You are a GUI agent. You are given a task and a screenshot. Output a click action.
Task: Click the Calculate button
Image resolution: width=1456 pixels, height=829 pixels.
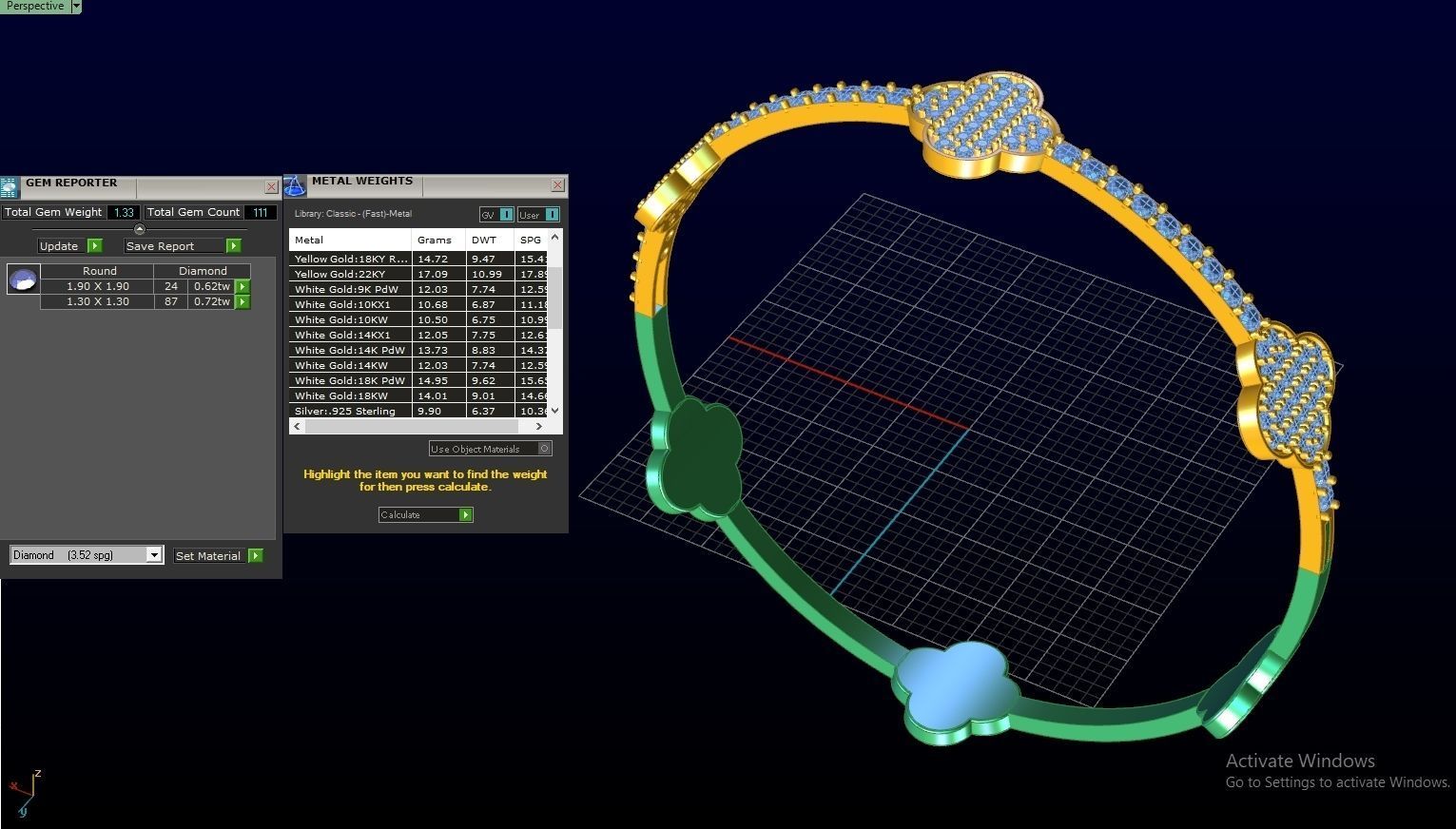coord(425,515)
